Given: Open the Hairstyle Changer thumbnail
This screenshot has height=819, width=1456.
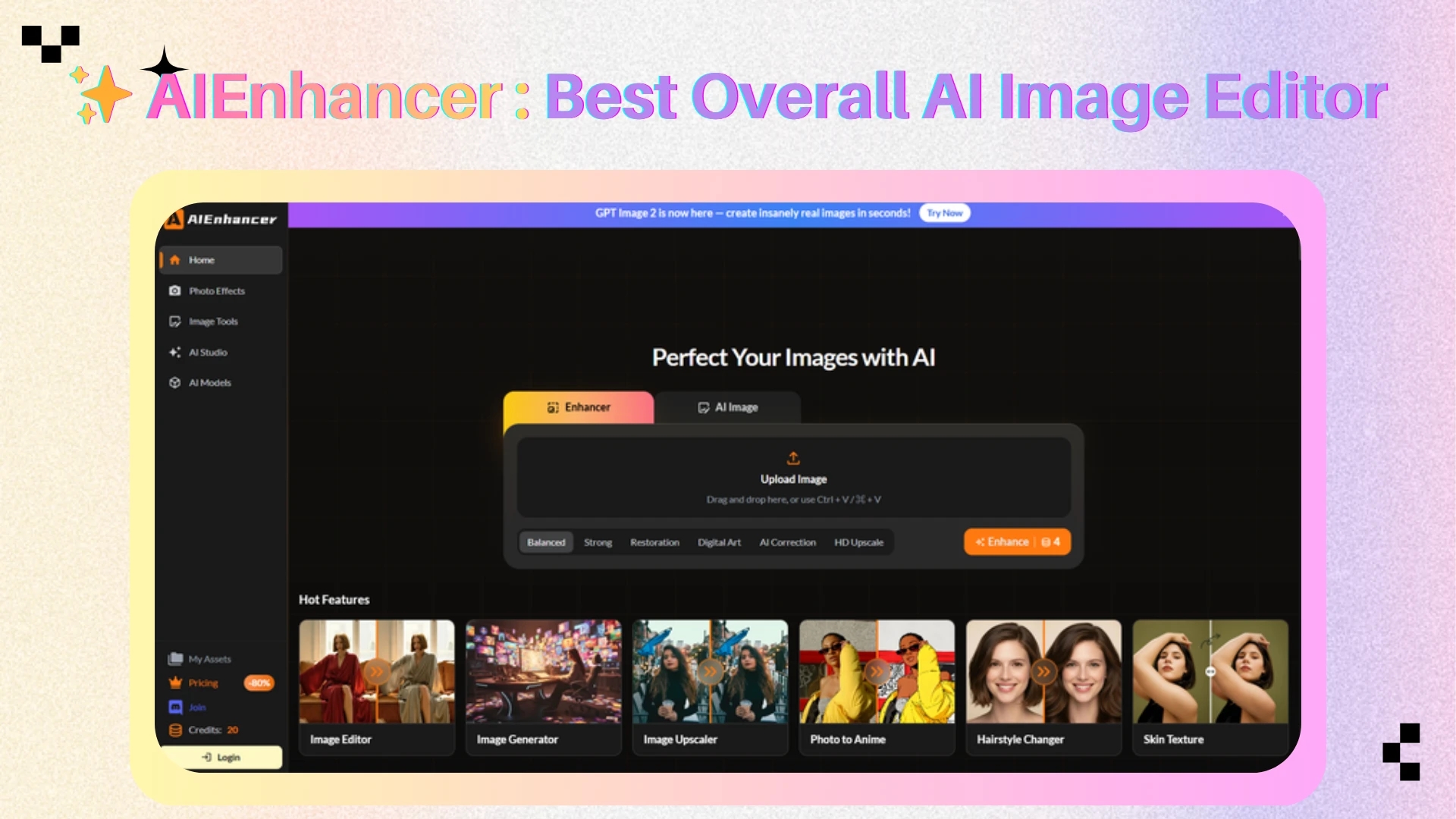Looking at the screenshot, I should [x=1044, y=672].
